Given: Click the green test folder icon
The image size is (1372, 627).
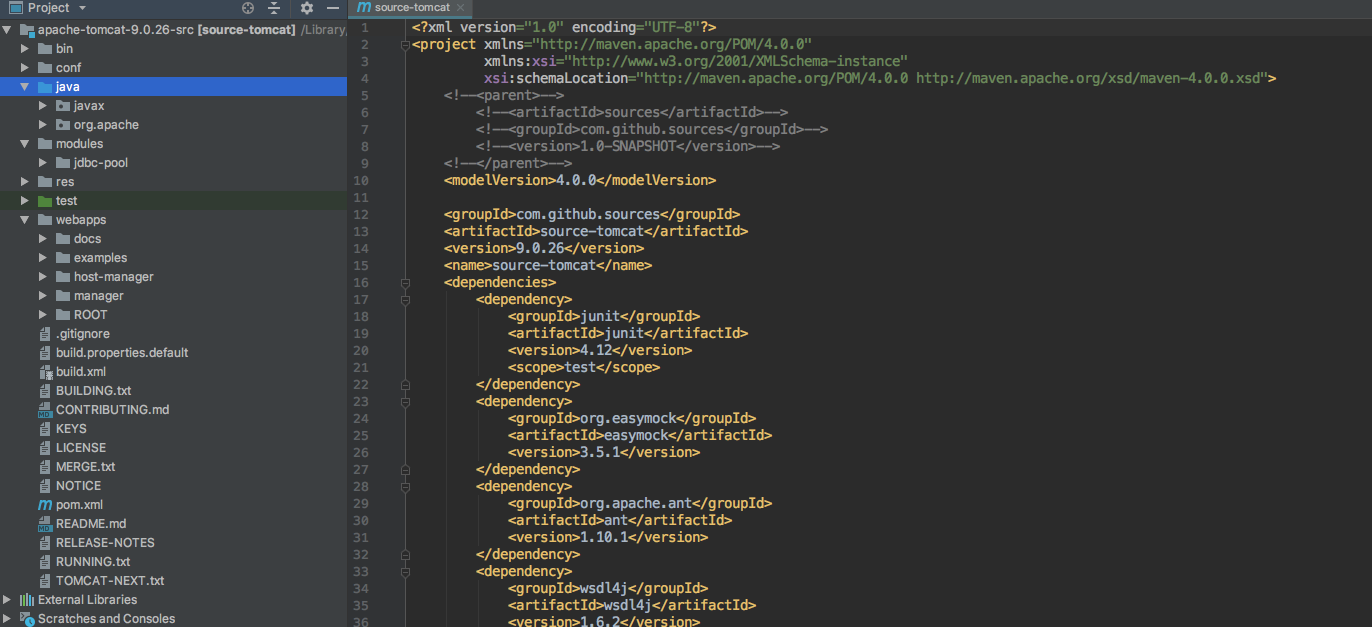Looking at the screenshot, I should point(45,201).
